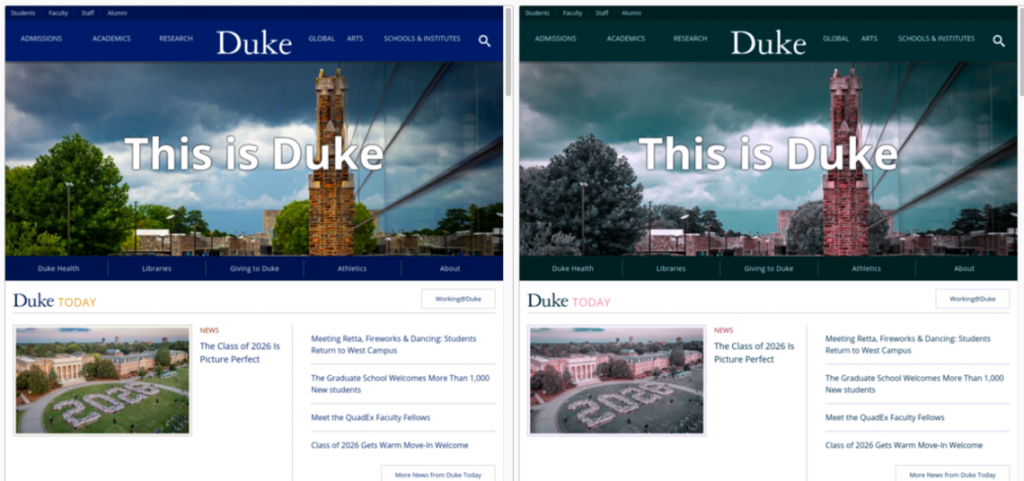Select Research in the blue navigation
1024x481 pixels.
(x=176, y=39)
